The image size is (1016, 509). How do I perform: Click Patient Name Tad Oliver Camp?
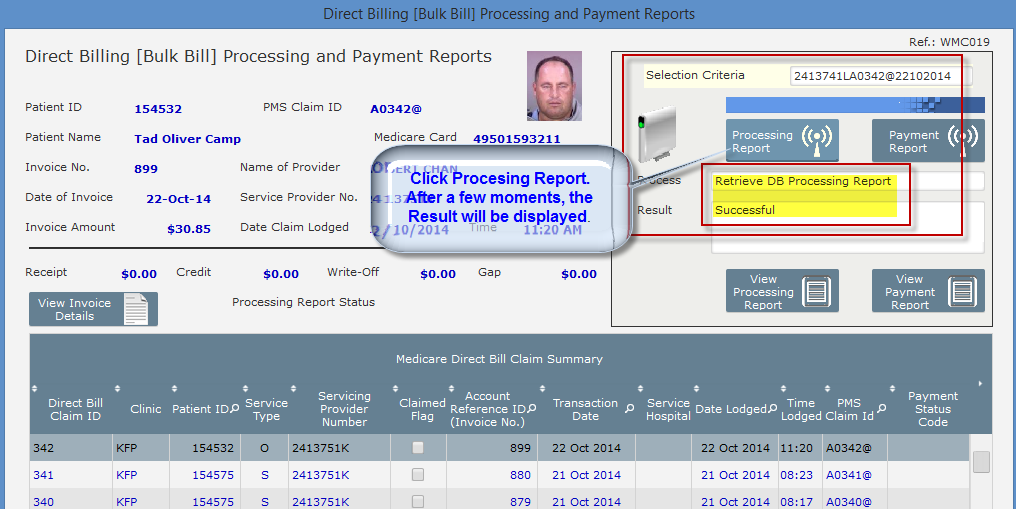[187, 139]
